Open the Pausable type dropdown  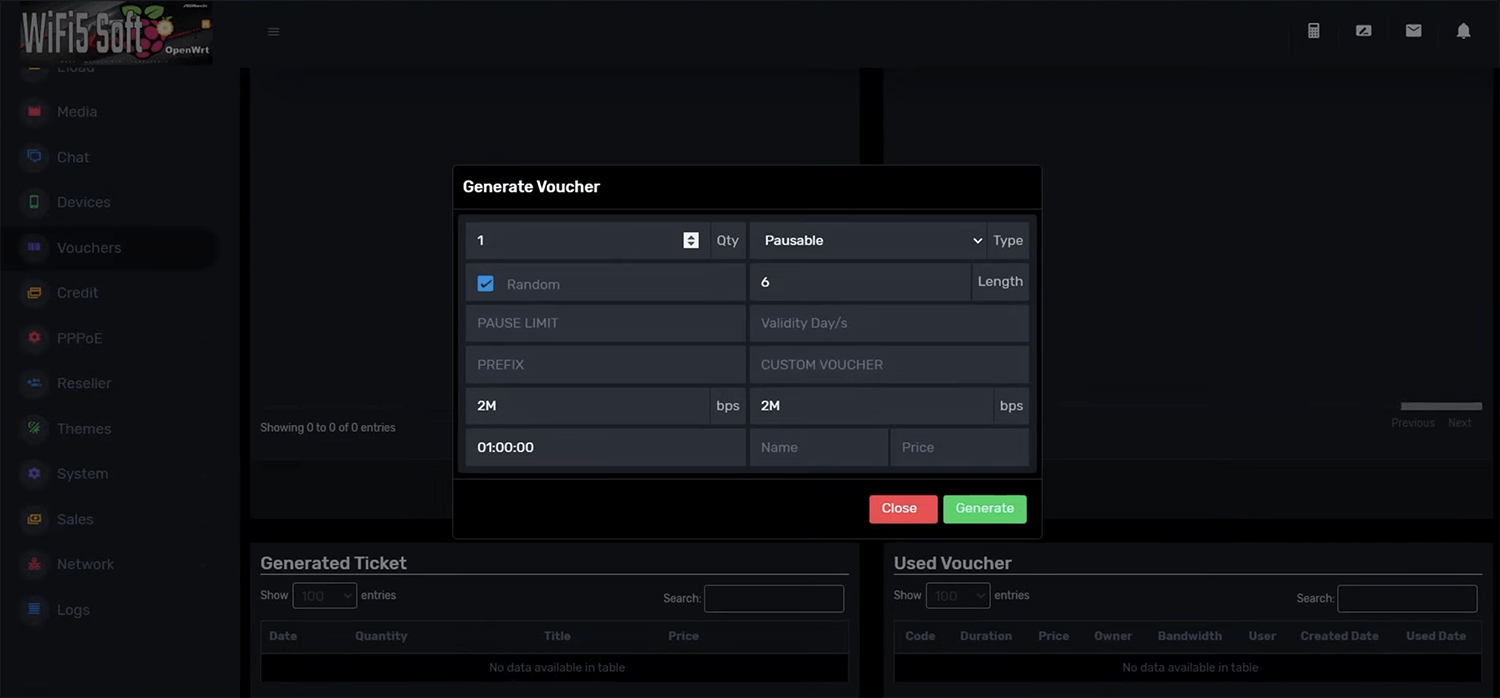tap(868, 241)
